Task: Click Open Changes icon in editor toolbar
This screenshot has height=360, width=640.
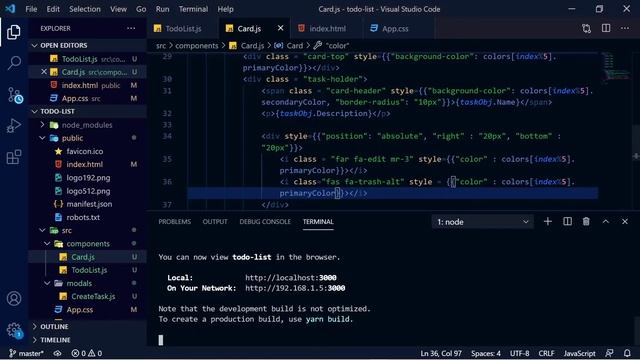Action: coord(587,28)
